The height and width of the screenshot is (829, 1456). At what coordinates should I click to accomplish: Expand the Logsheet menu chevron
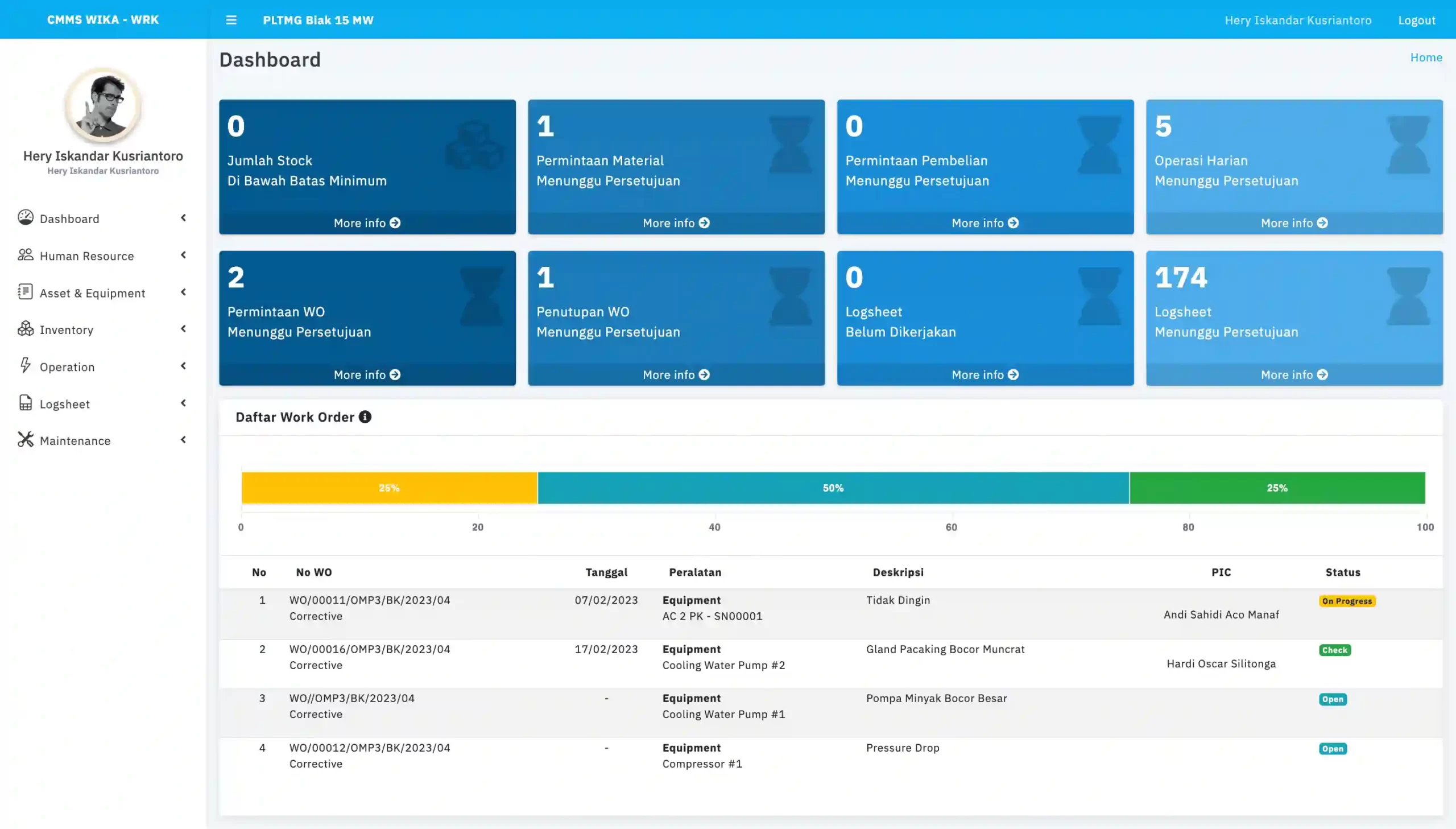(183, 403)
